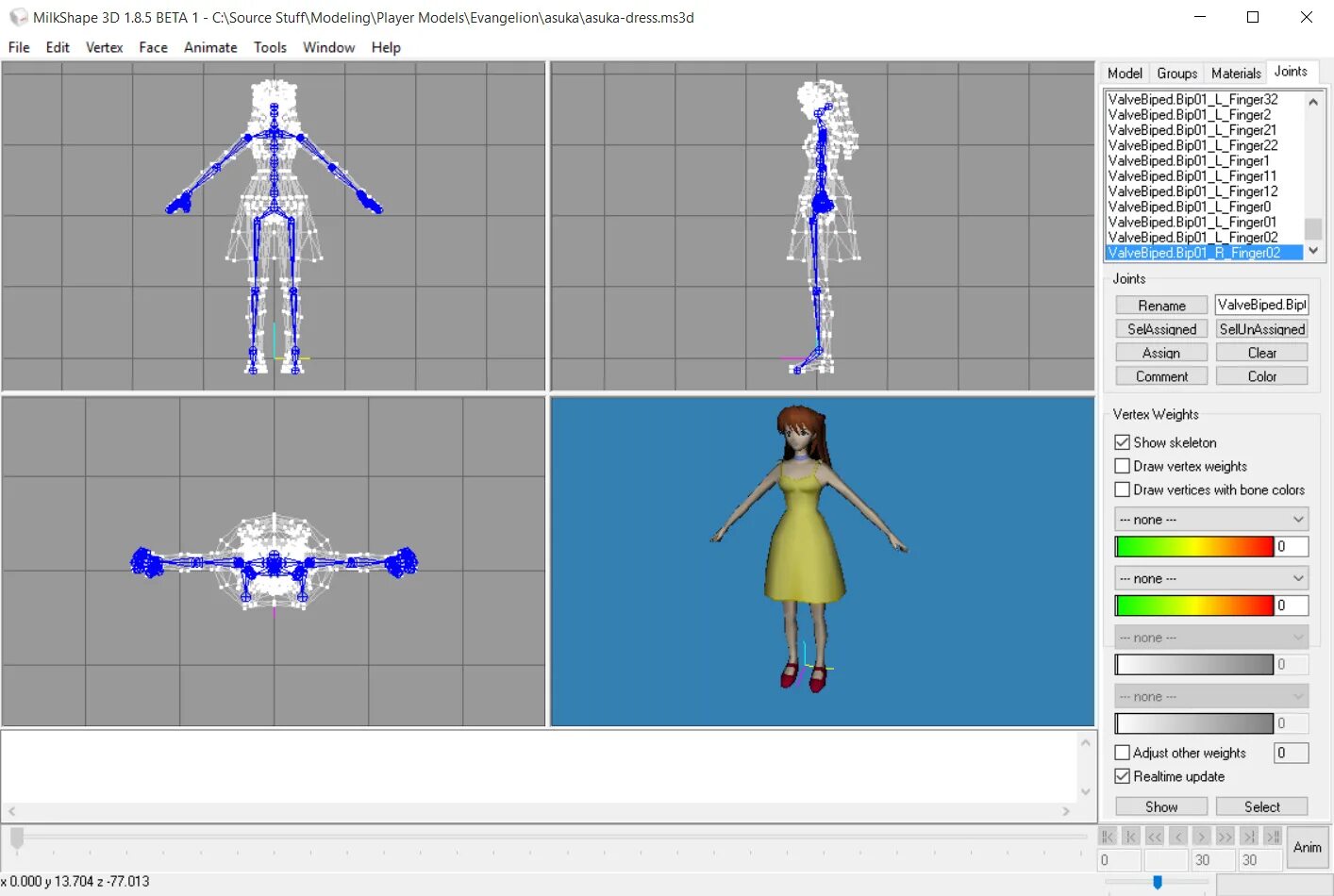
Task: Jump to last frame with >|| button
Action: (1272, 837)
